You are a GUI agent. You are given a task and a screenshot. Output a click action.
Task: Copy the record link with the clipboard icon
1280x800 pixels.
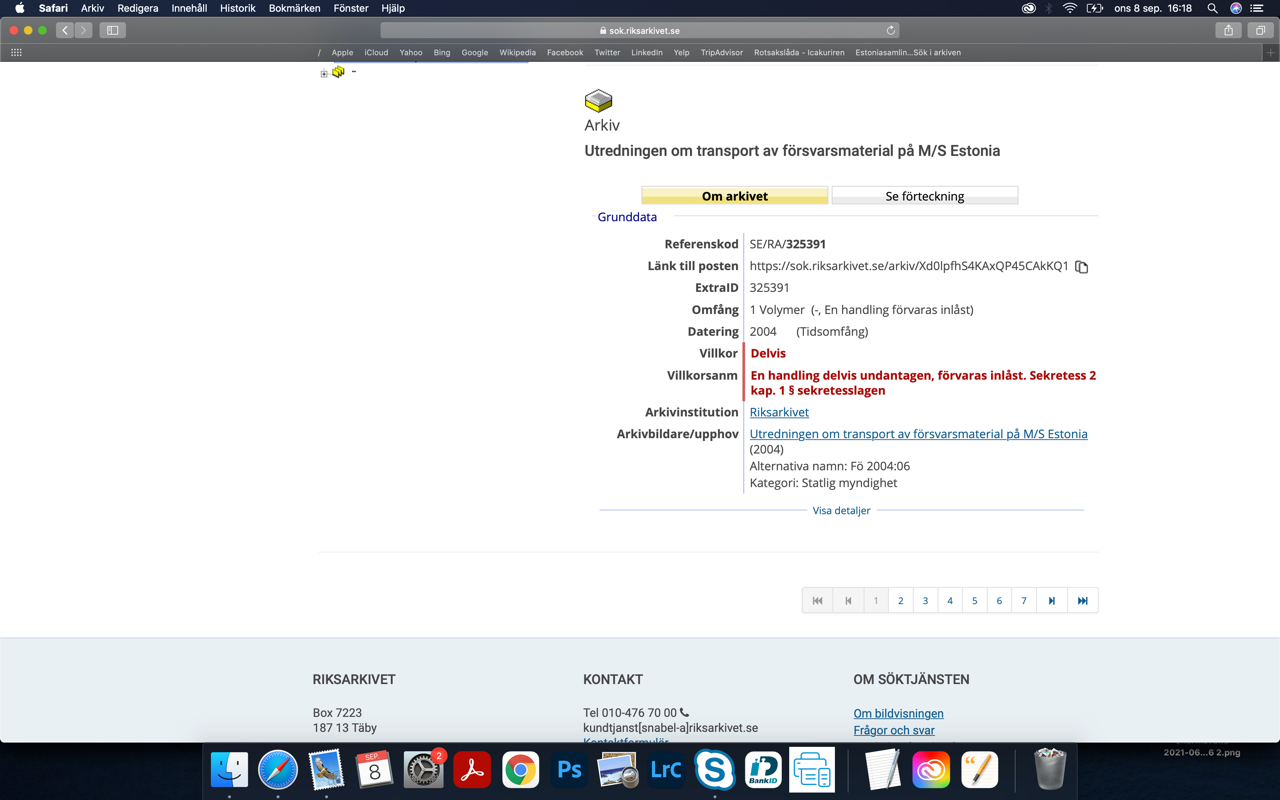tap(1081, 267)
